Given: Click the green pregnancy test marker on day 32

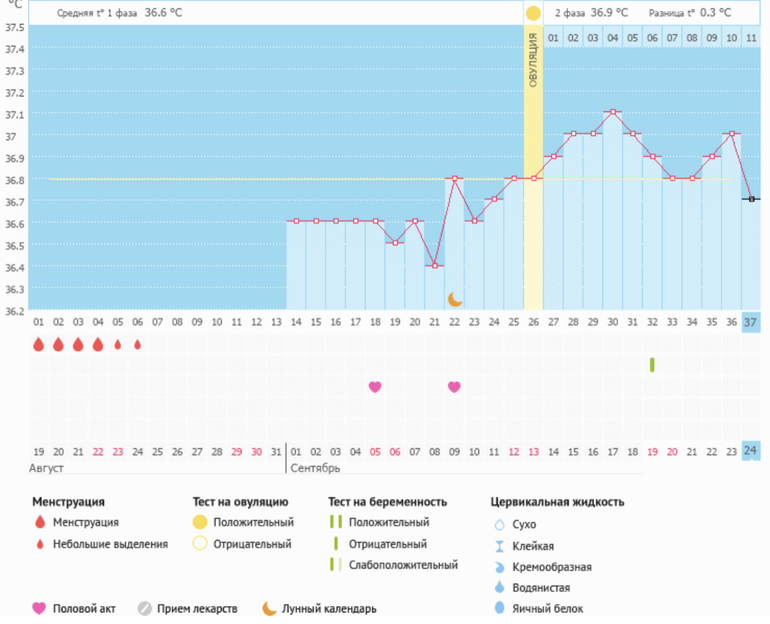Looking at the screenshot, I should click(x=652, y=365).
